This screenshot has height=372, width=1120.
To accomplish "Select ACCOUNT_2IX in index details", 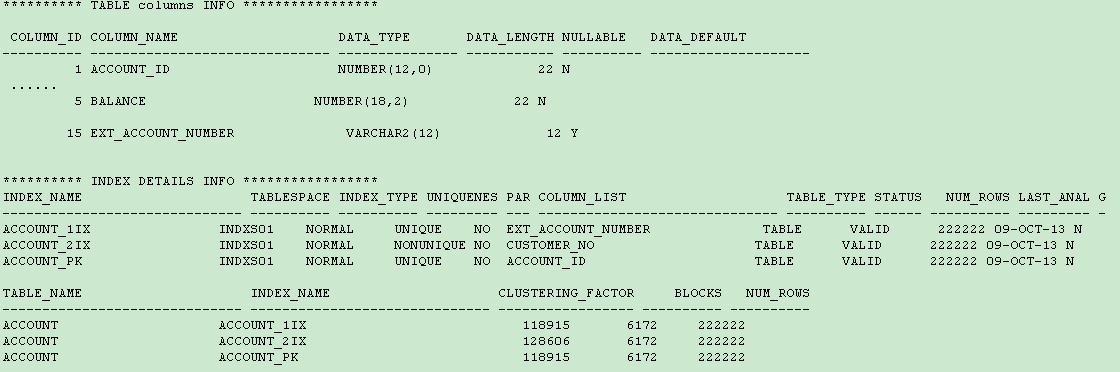I will (46, 245).
